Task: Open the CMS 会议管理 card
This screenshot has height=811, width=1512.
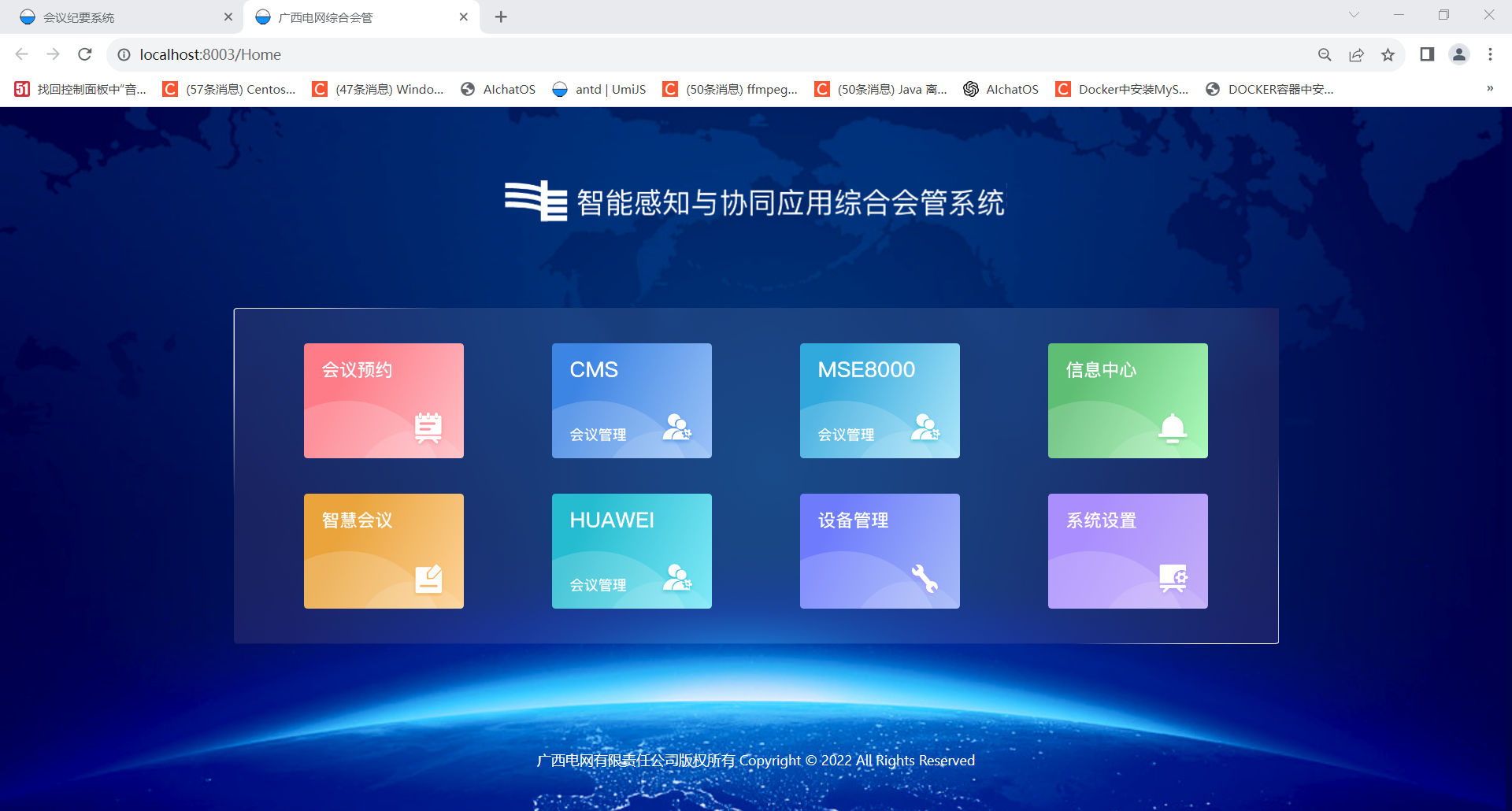Action: tap(632, 400)
